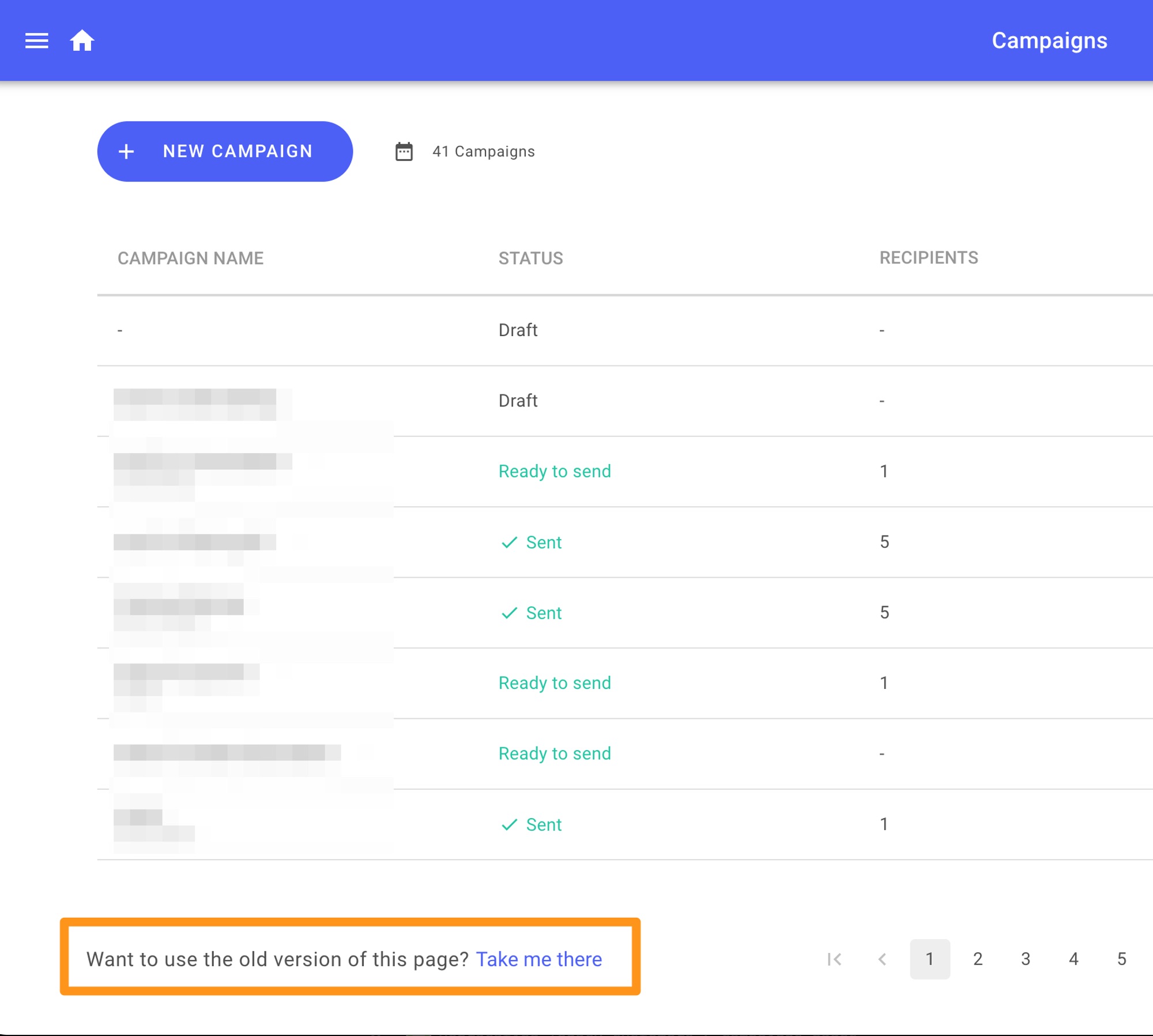Go to pagination page 3
Viewport: 1153px width, 1036px height.
1026,959
